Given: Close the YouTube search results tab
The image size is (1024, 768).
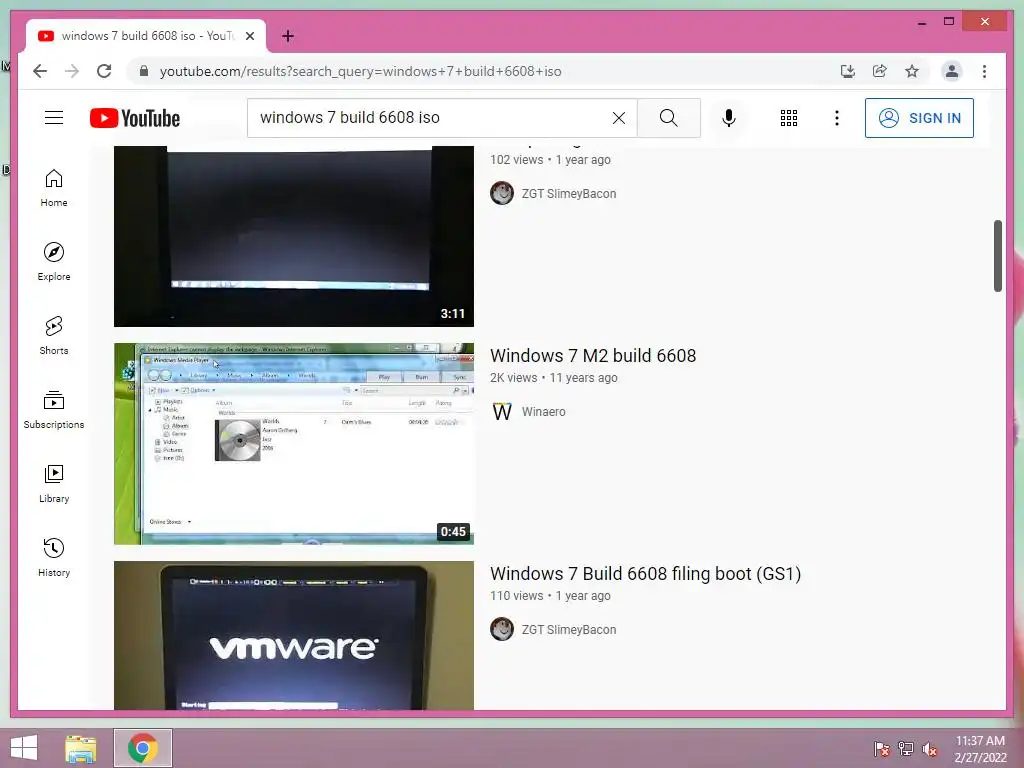Looking at the screenshot, I should click(250, 36).
